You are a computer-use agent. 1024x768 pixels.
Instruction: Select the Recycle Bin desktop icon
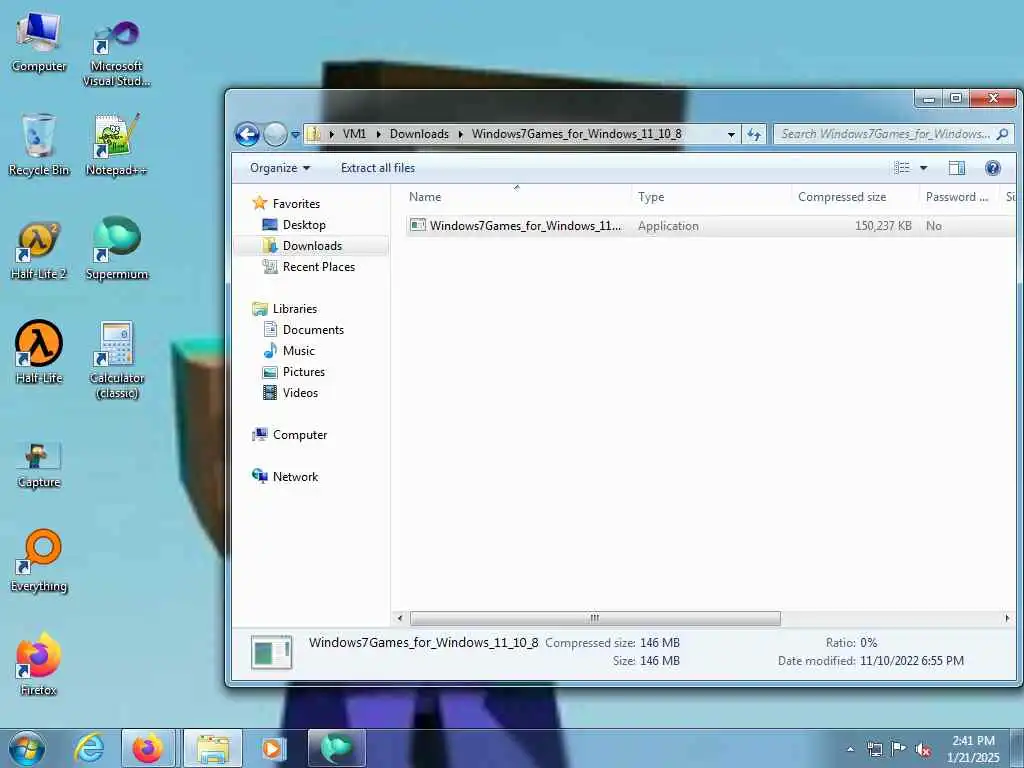[39, 145]
